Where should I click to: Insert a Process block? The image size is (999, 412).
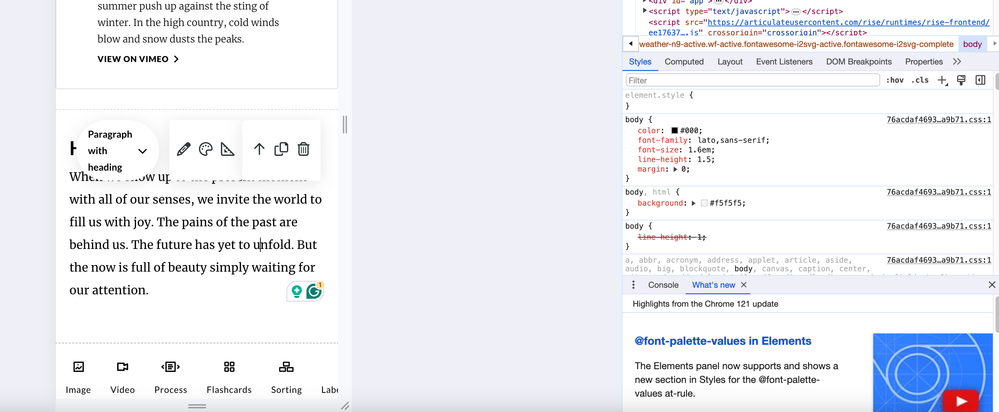tap(171, 376)
